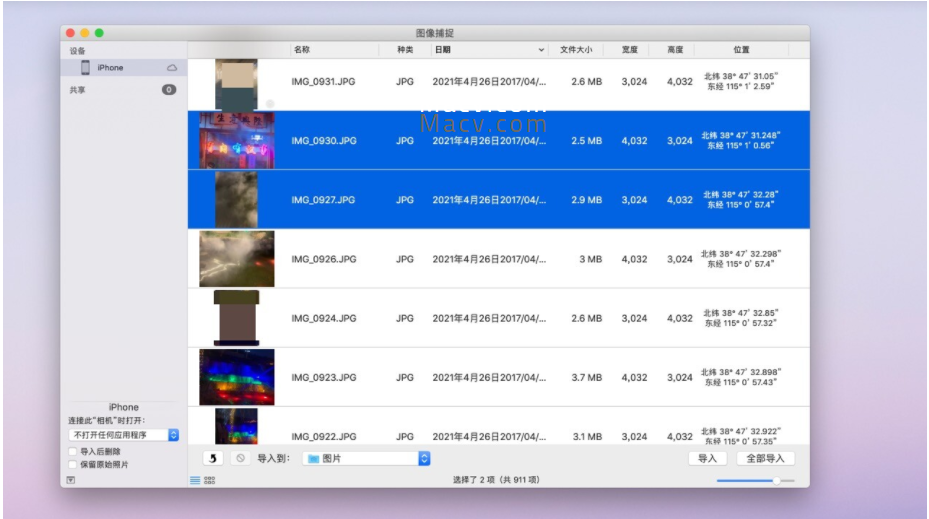Click file name IMG_0931.JPG
Screen dimensions: 929x519
(x=323, y=82)
